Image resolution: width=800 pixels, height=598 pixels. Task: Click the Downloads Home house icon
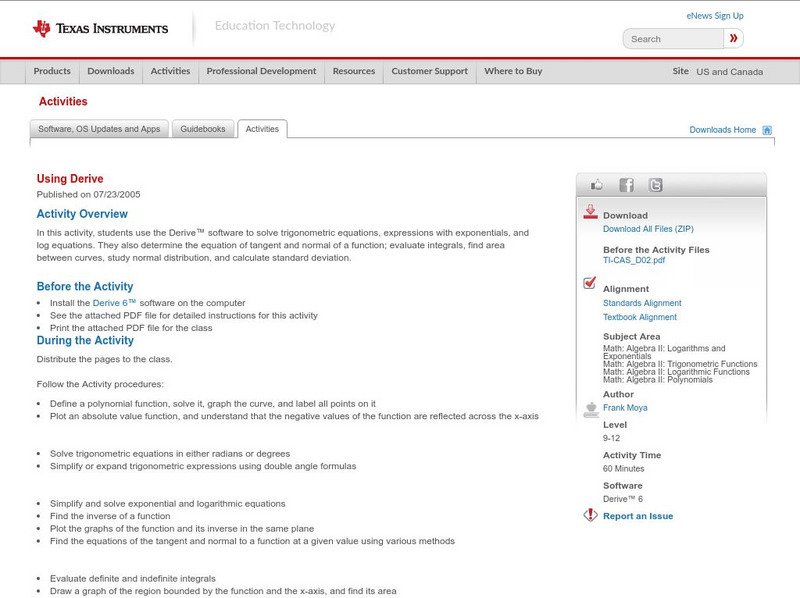(767, 130)
